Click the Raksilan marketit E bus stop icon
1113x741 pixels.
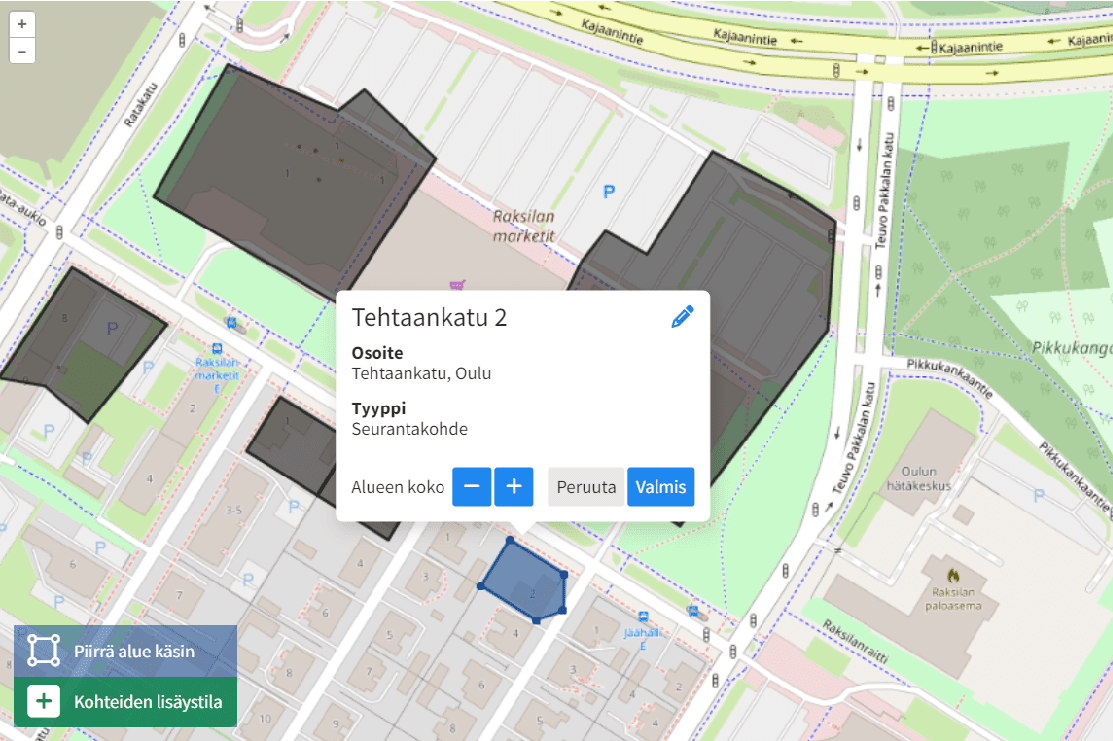coord(217,348)
